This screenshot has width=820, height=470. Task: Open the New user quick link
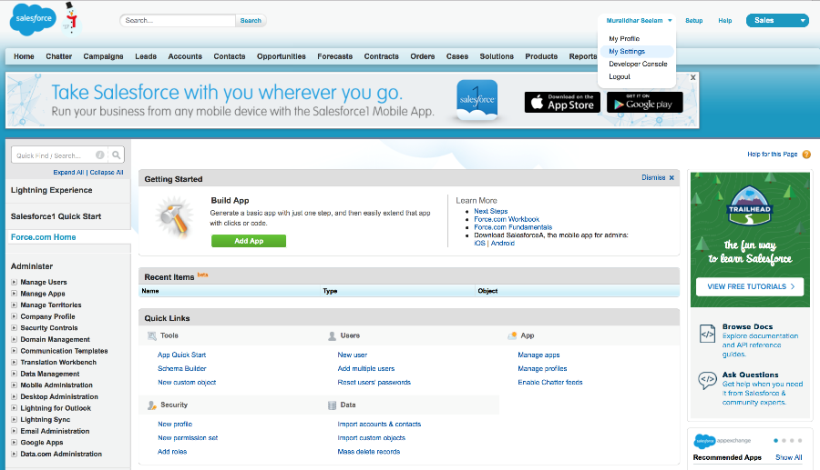(x=352, y=354)
